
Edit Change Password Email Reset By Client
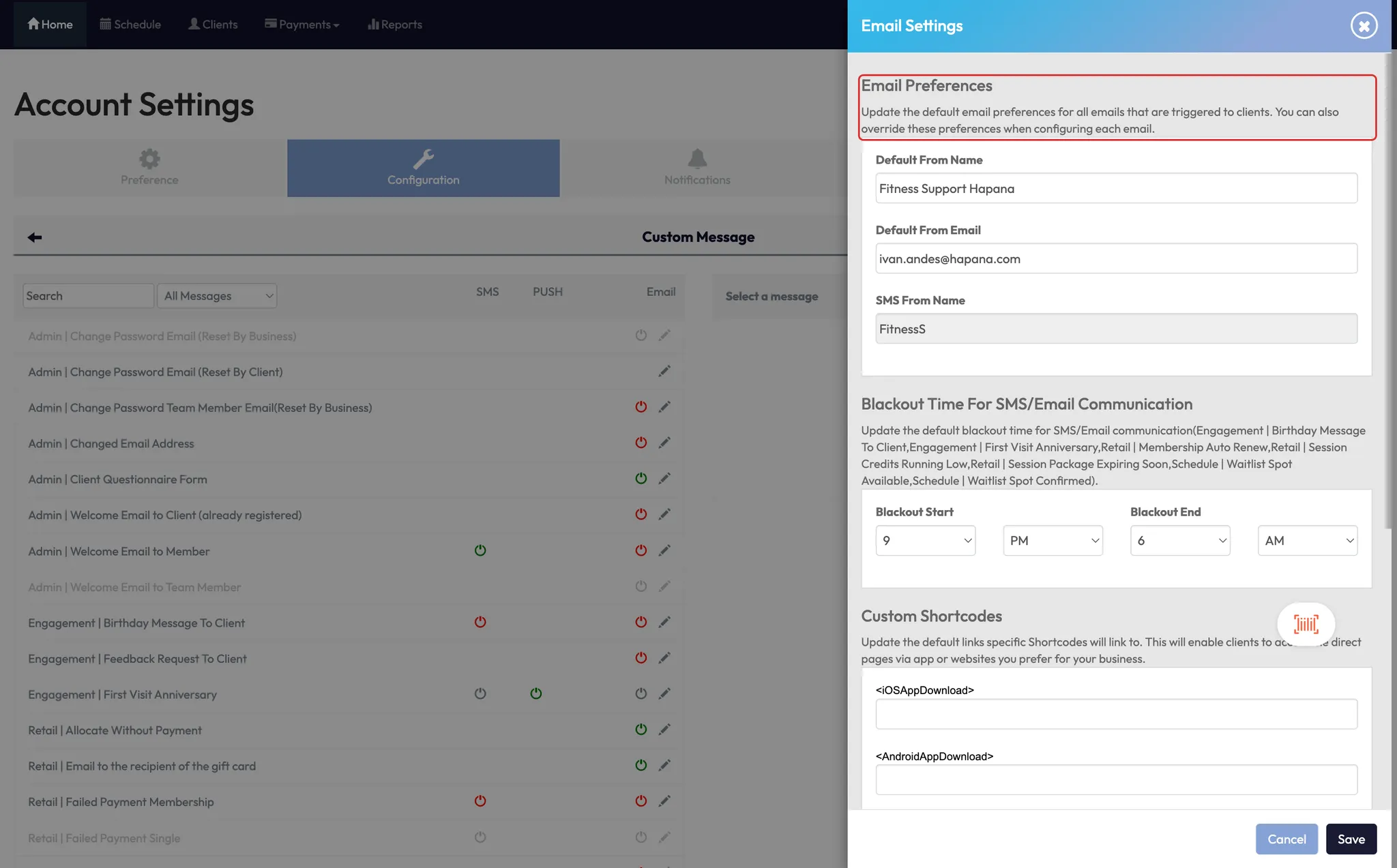click(x=664, y=372)
